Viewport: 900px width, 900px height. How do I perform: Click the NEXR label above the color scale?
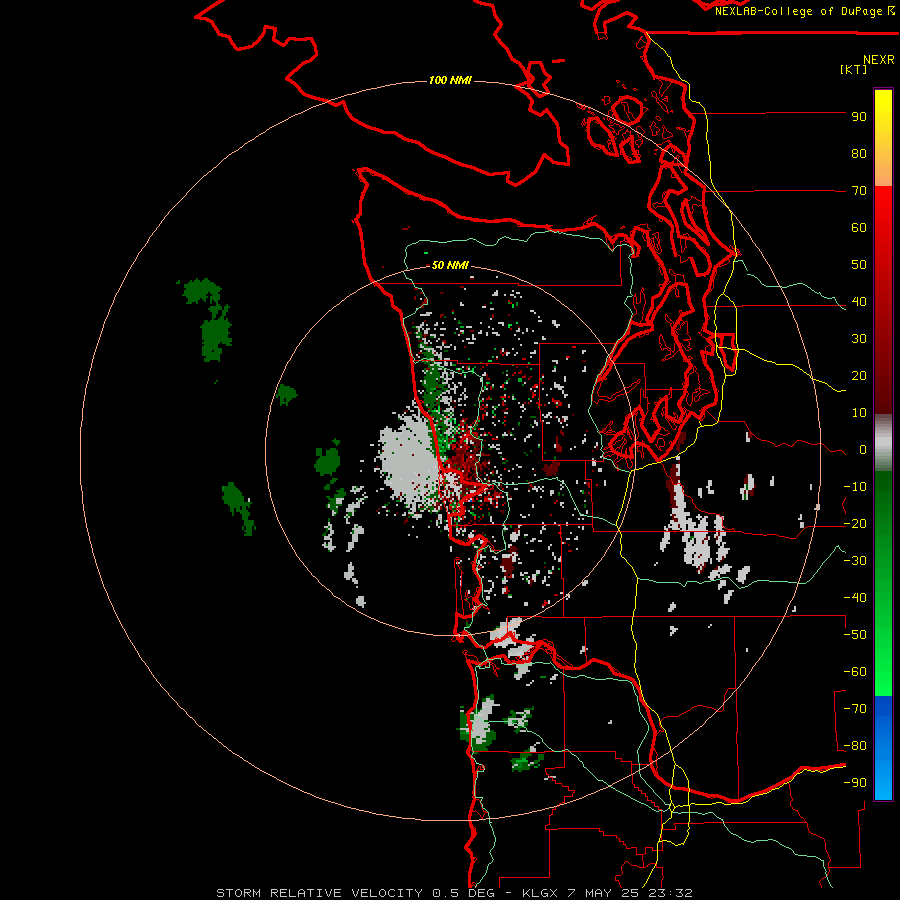pyautogui.click(x=879, y=60)
